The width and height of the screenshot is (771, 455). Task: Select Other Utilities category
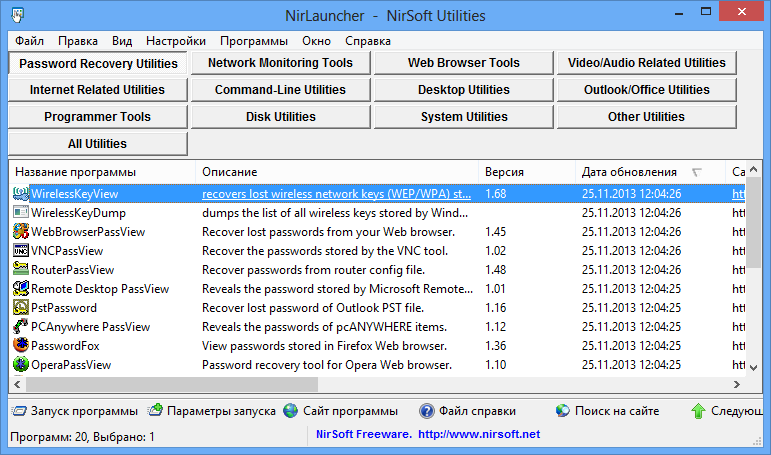pyautogui.click(x=647, y=117)
